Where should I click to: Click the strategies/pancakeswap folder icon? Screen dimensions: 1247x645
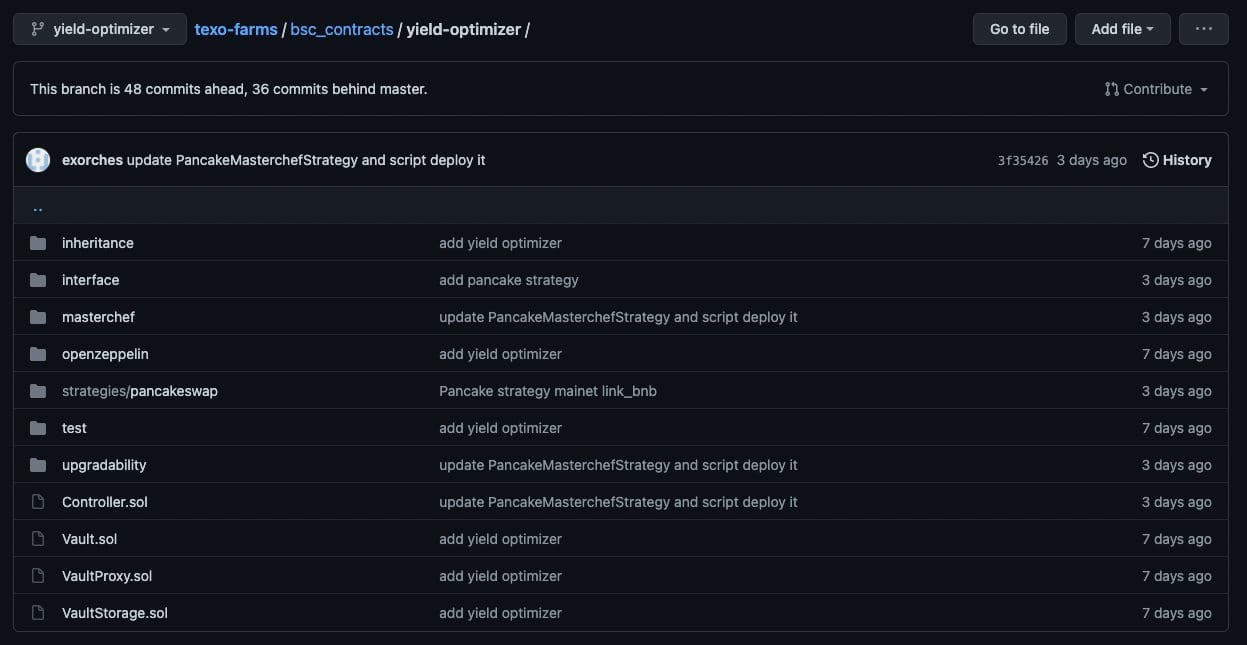click(38, 391)
